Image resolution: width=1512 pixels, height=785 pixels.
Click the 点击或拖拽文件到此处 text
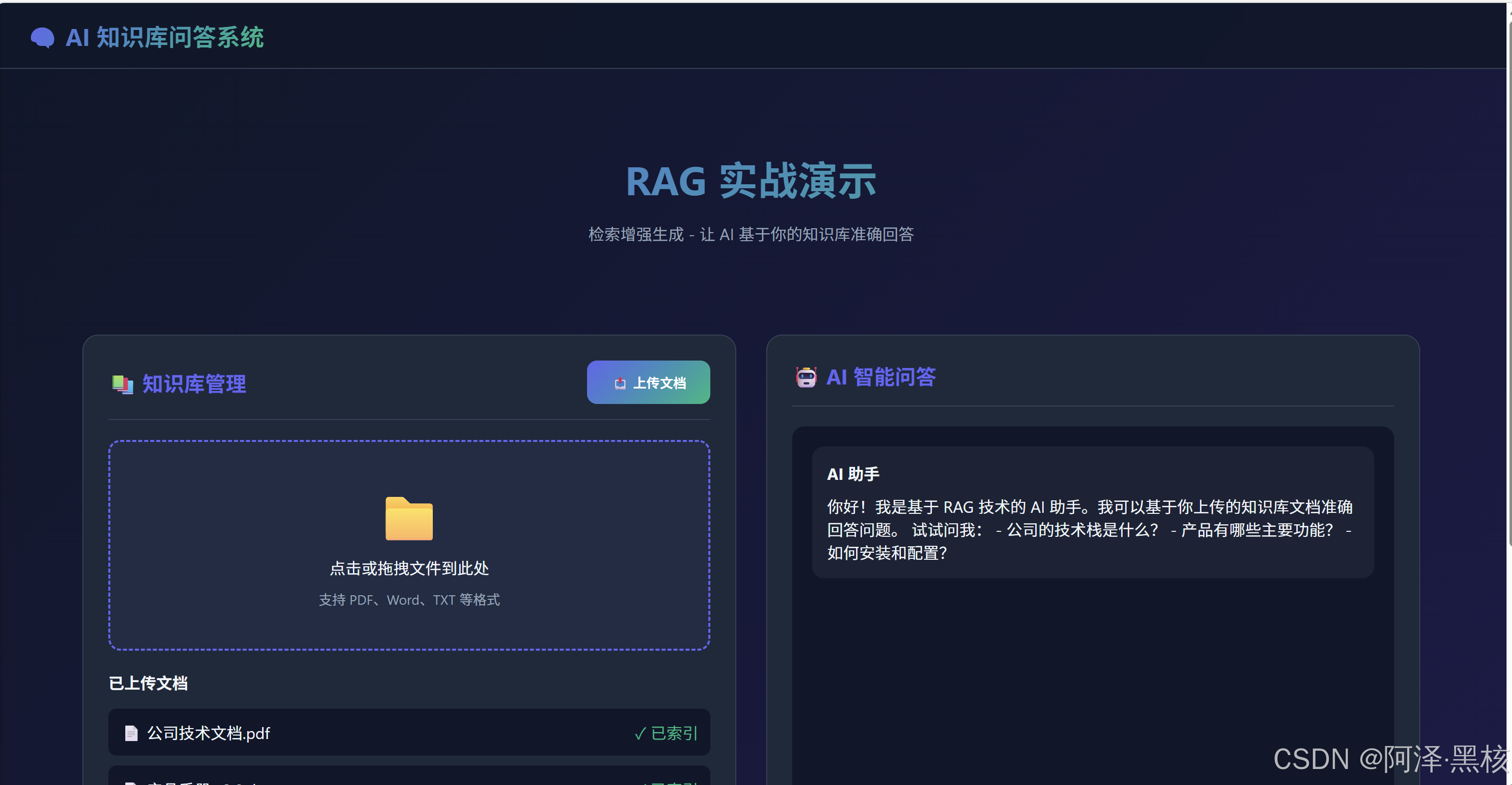[408, 568]
